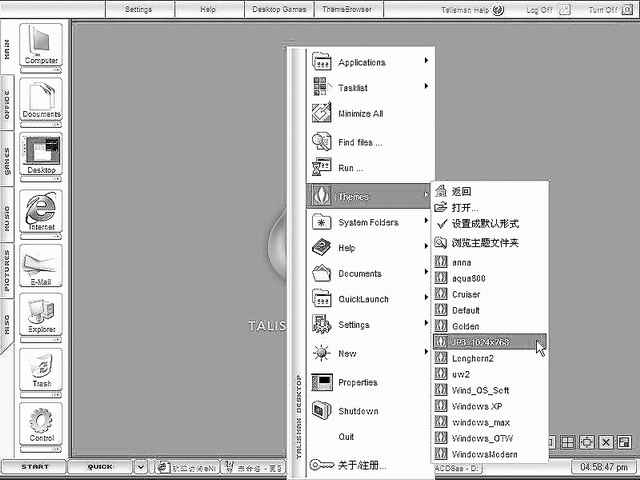This screenshot has width=640, height=480.
Task: Click the Properties menu icon
Action: (322, 382)
